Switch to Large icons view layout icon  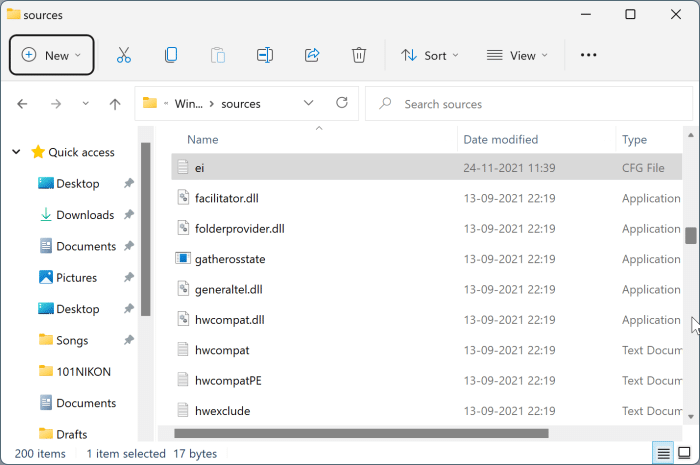tap(684, 453)
